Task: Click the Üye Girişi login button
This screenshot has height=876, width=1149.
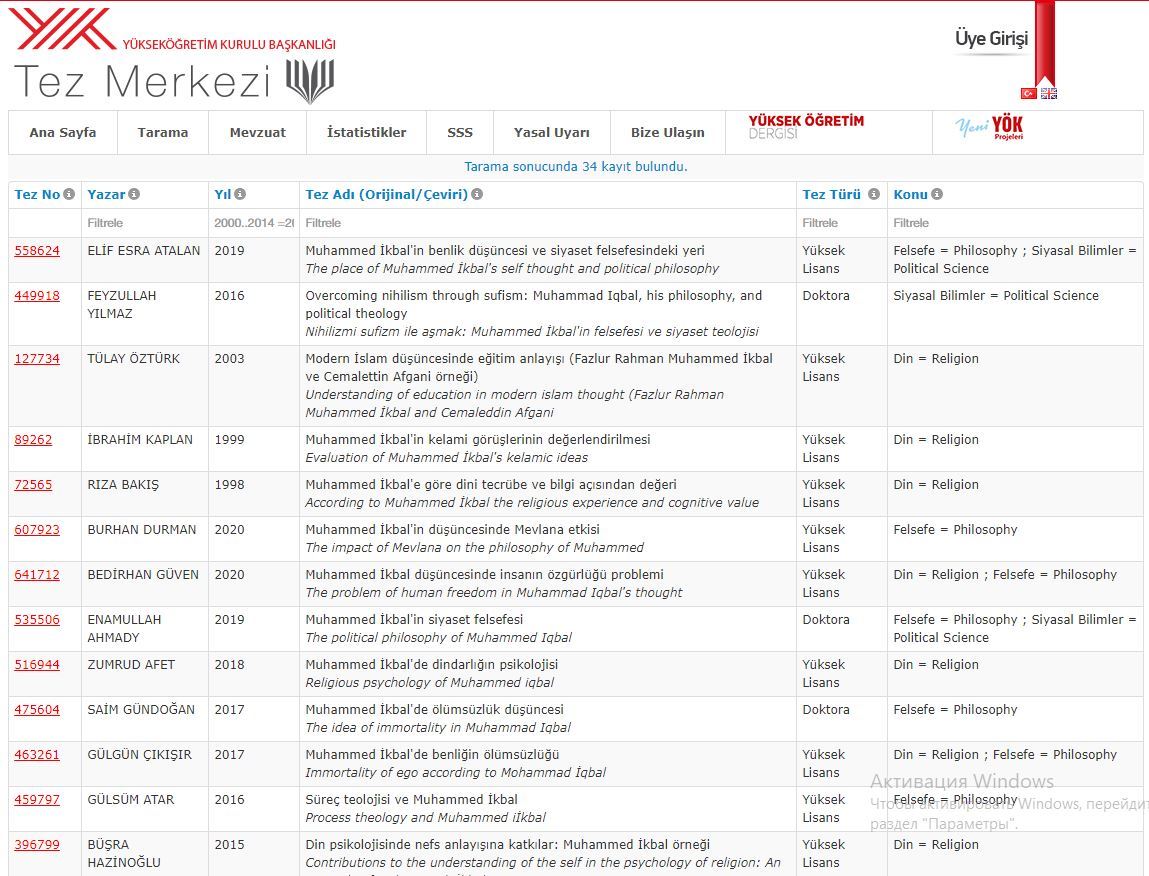Action: point(991,39)
